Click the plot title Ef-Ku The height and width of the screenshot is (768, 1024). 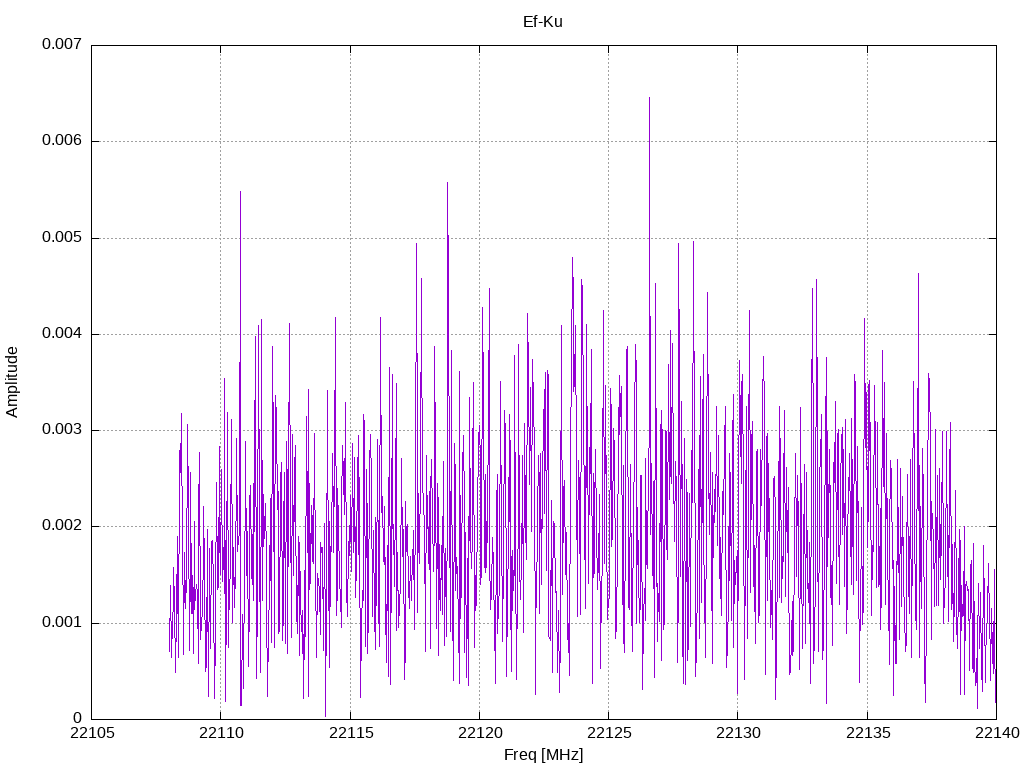pos(543,22)
